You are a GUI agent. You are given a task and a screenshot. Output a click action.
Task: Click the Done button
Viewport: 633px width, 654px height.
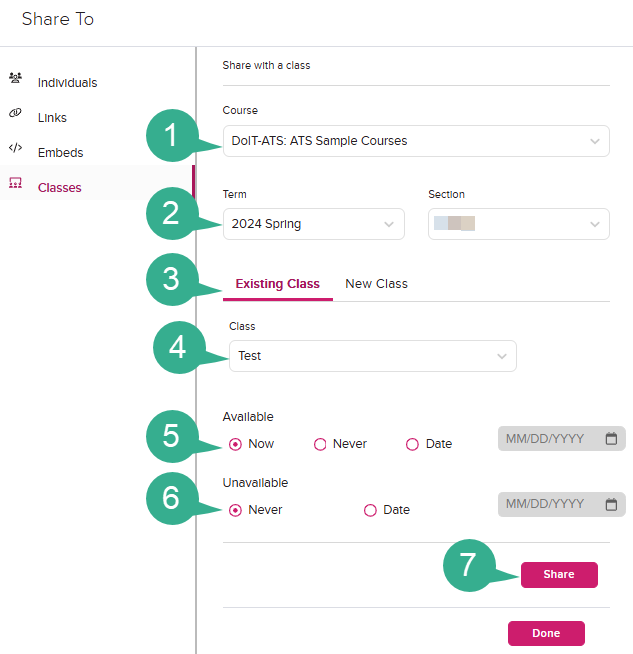click(546, 633)
